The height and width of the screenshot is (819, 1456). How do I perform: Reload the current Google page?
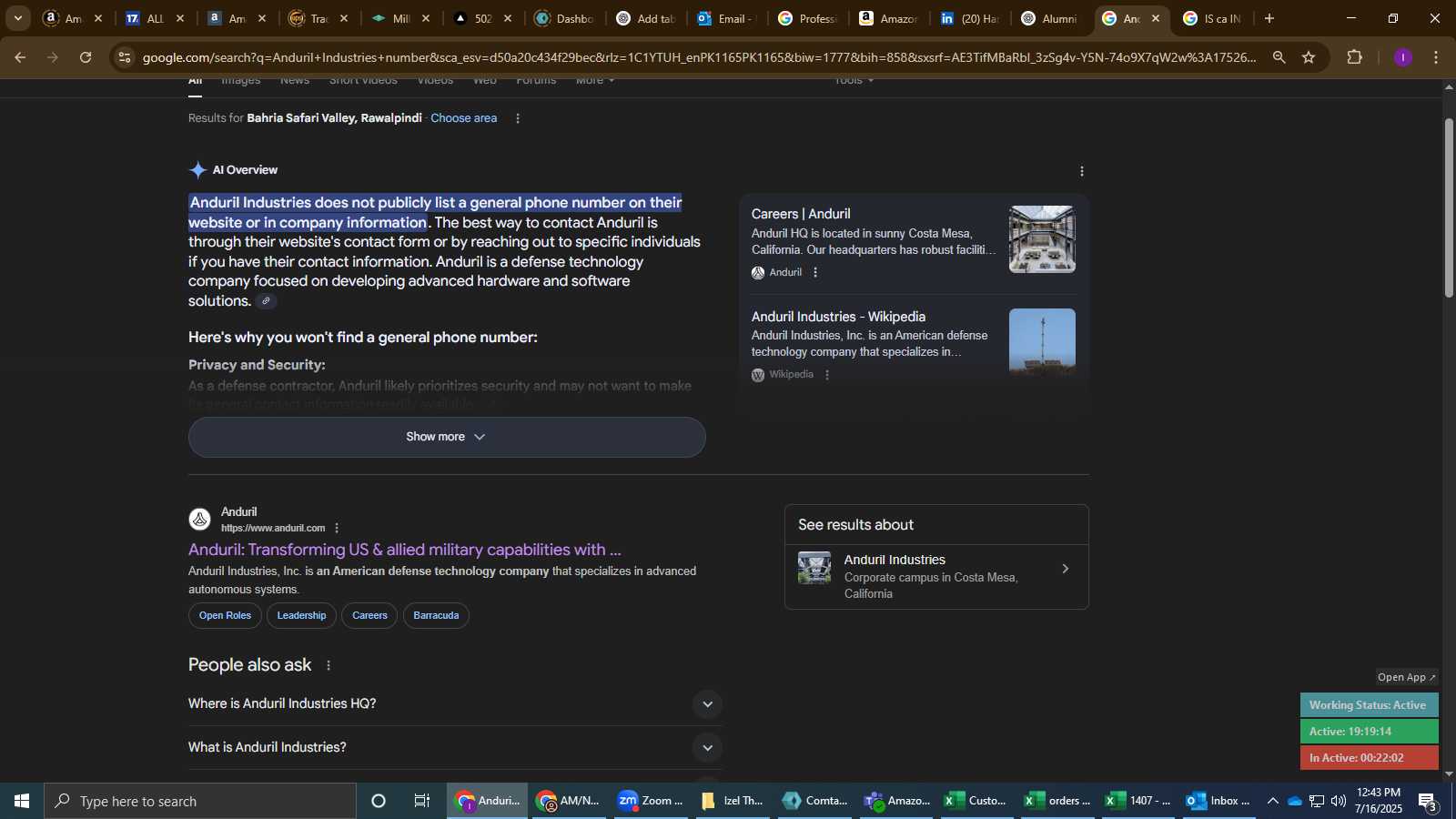tap(86, 57)
